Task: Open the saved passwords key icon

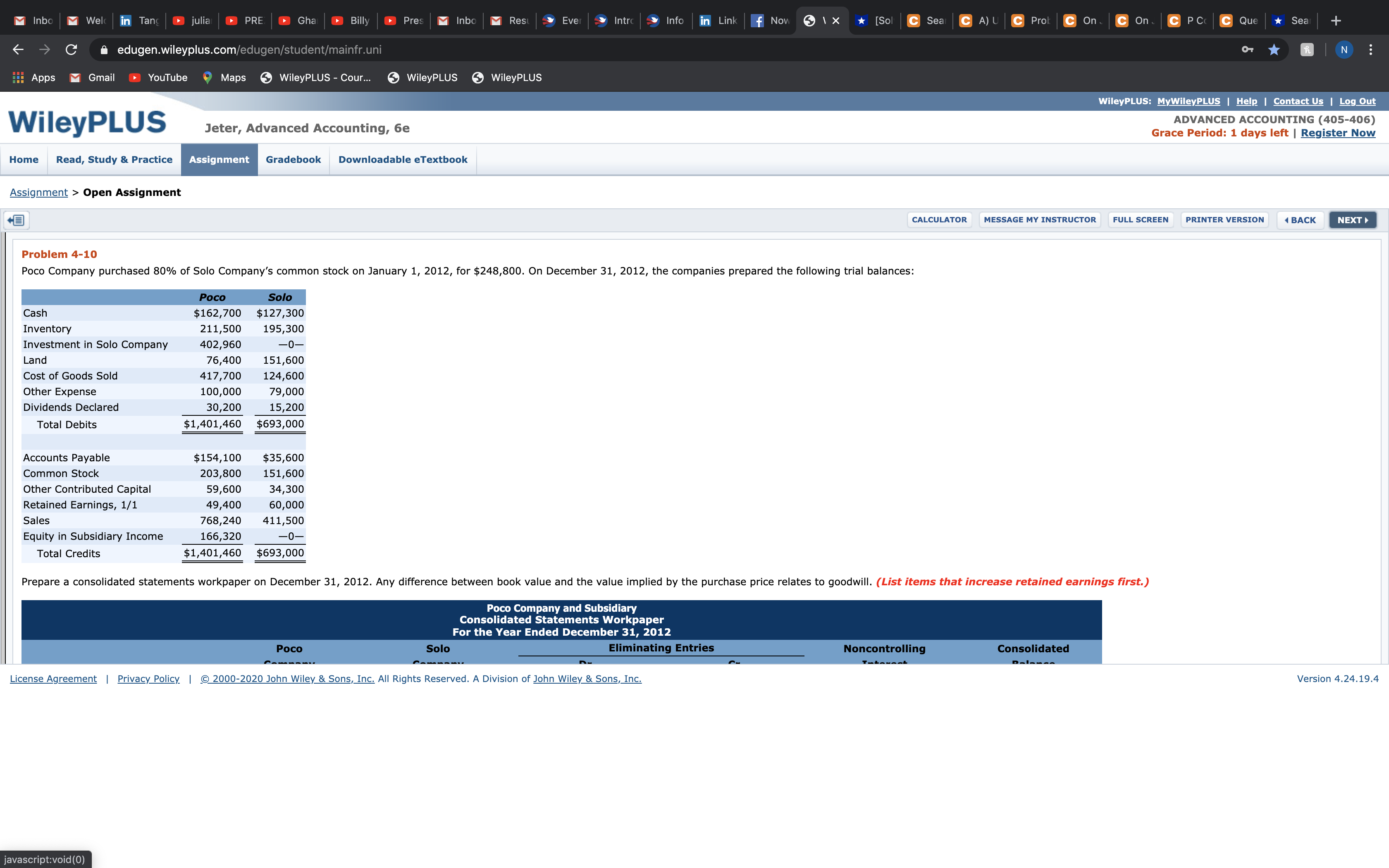Action: tap(1247, 50)
